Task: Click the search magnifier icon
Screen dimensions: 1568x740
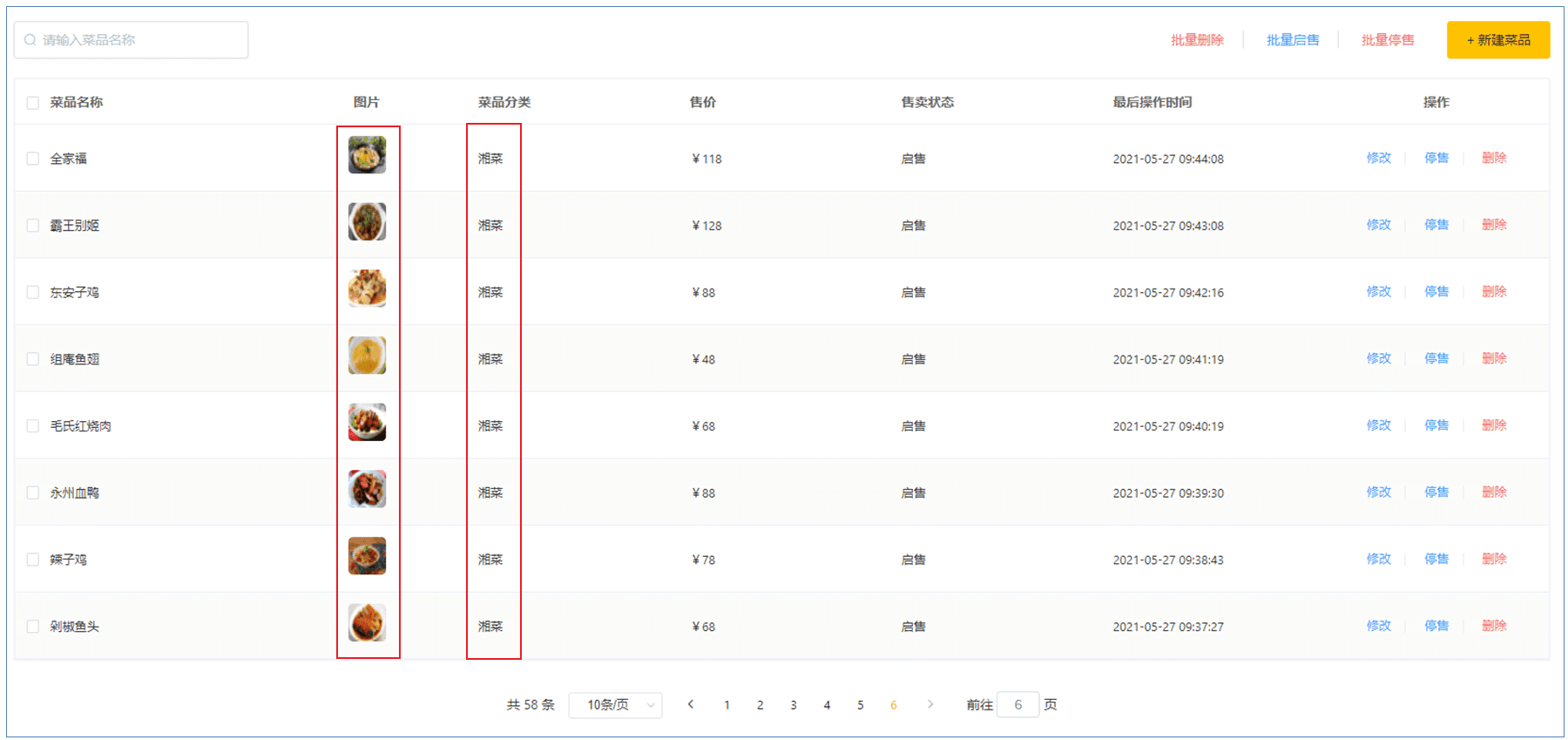Action: tap(30, 40)
